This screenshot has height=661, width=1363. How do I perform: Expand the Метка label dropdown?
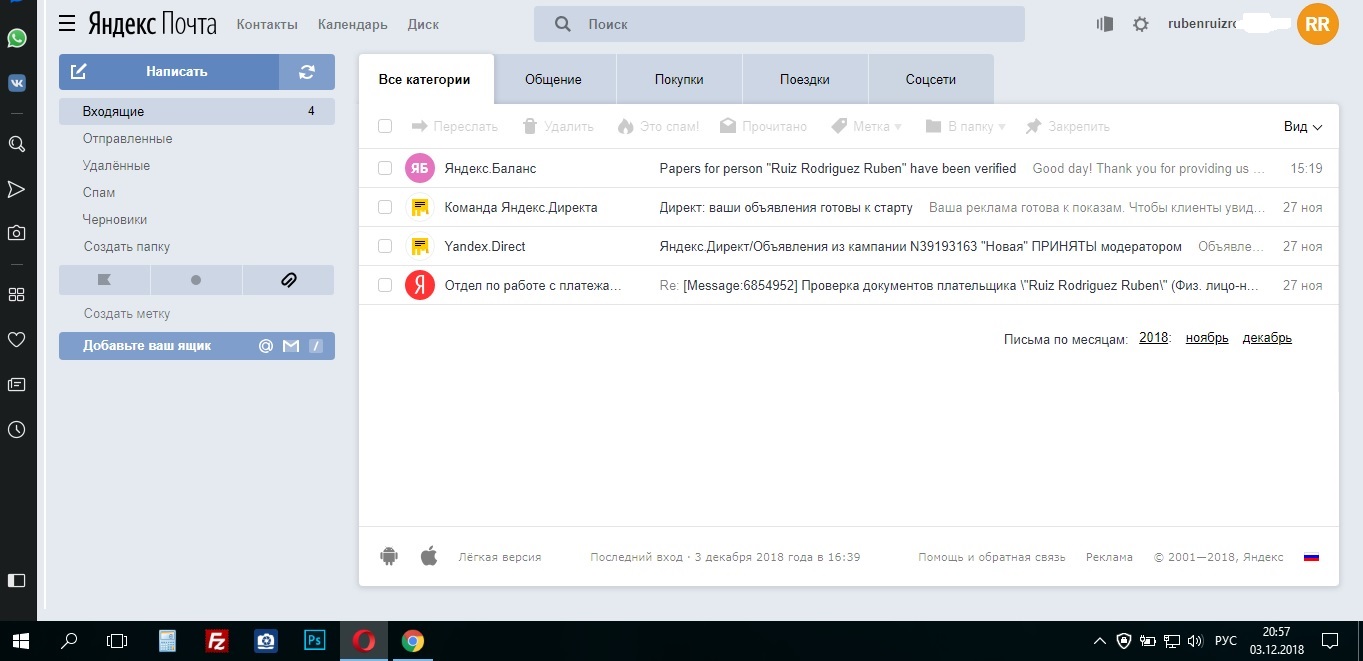pos(867,127)
